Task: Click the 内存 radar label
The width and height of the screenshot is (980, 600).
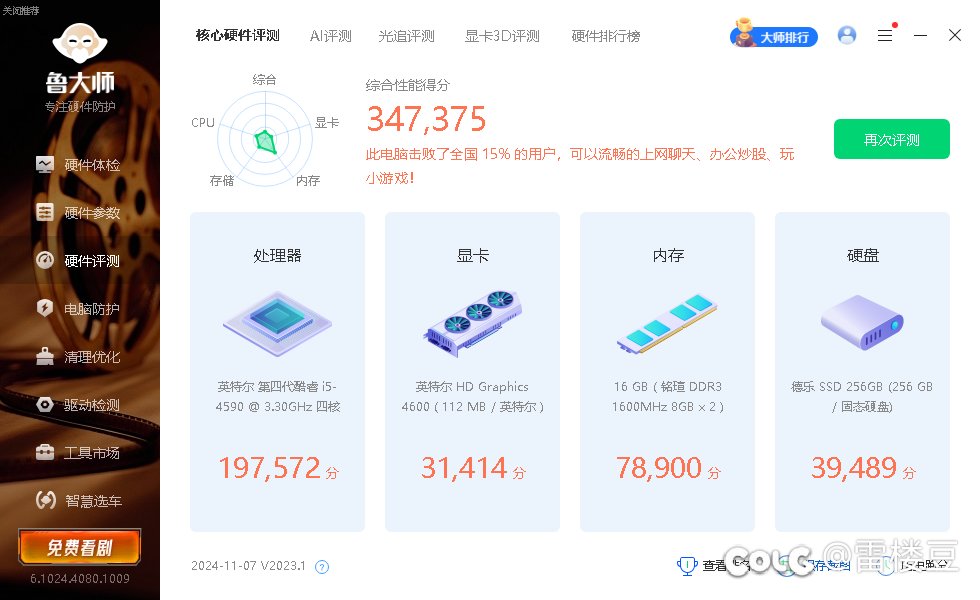Action: pyautogui.click(x=308, y=181)
